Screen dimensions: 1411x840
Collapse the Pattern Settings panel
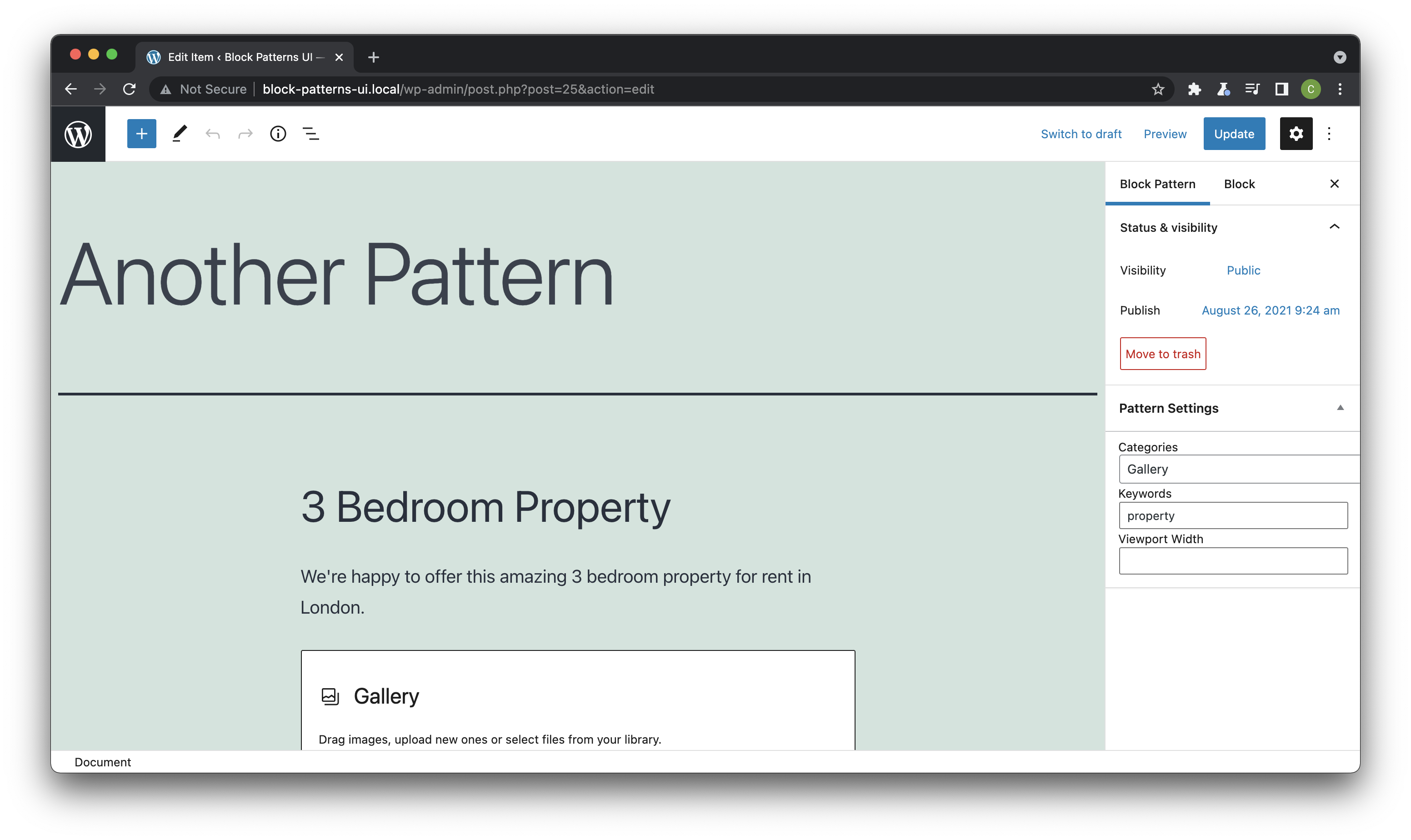coord(1340,408)
